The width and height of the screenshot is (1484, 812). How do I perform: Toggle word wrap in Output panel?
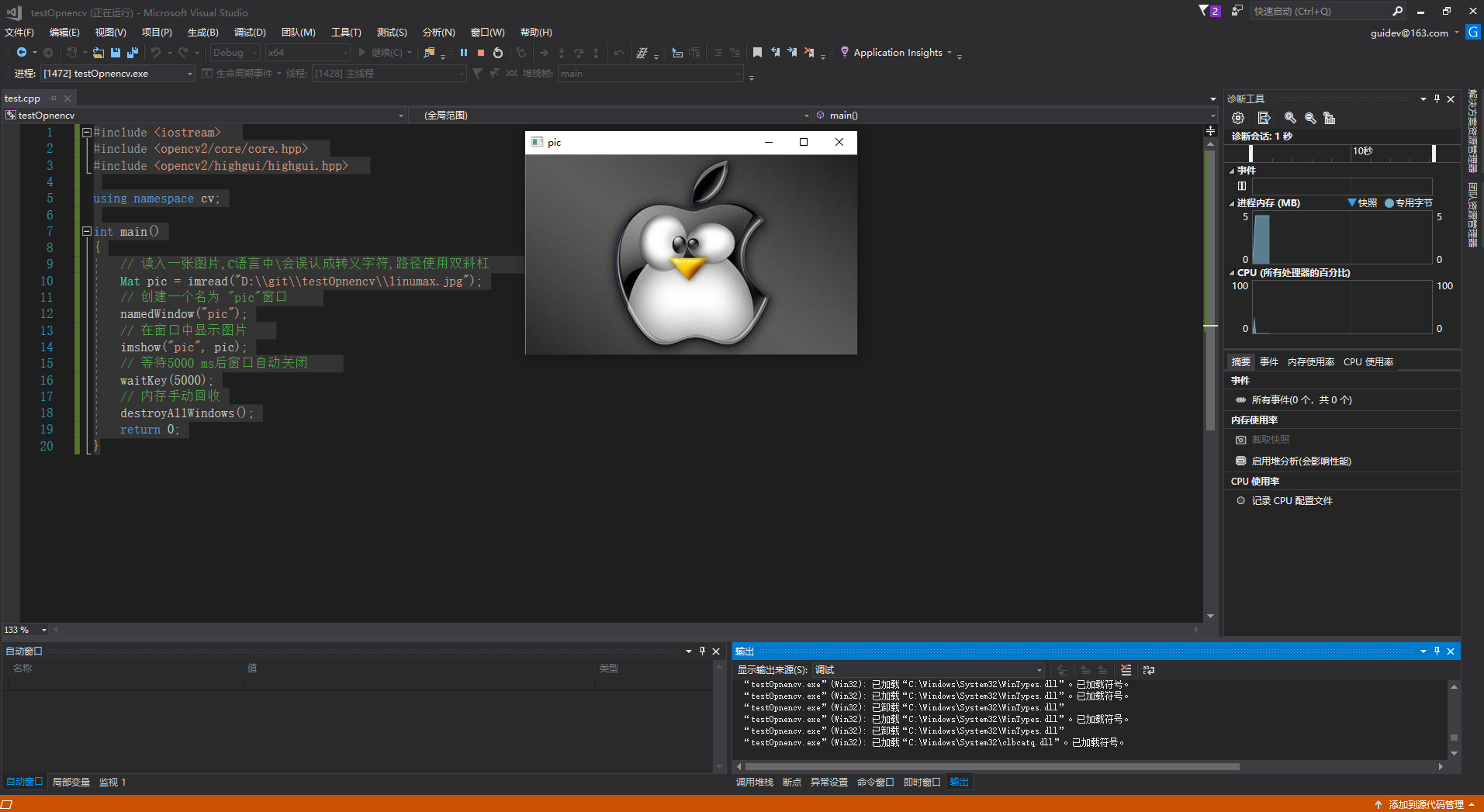1149,669
